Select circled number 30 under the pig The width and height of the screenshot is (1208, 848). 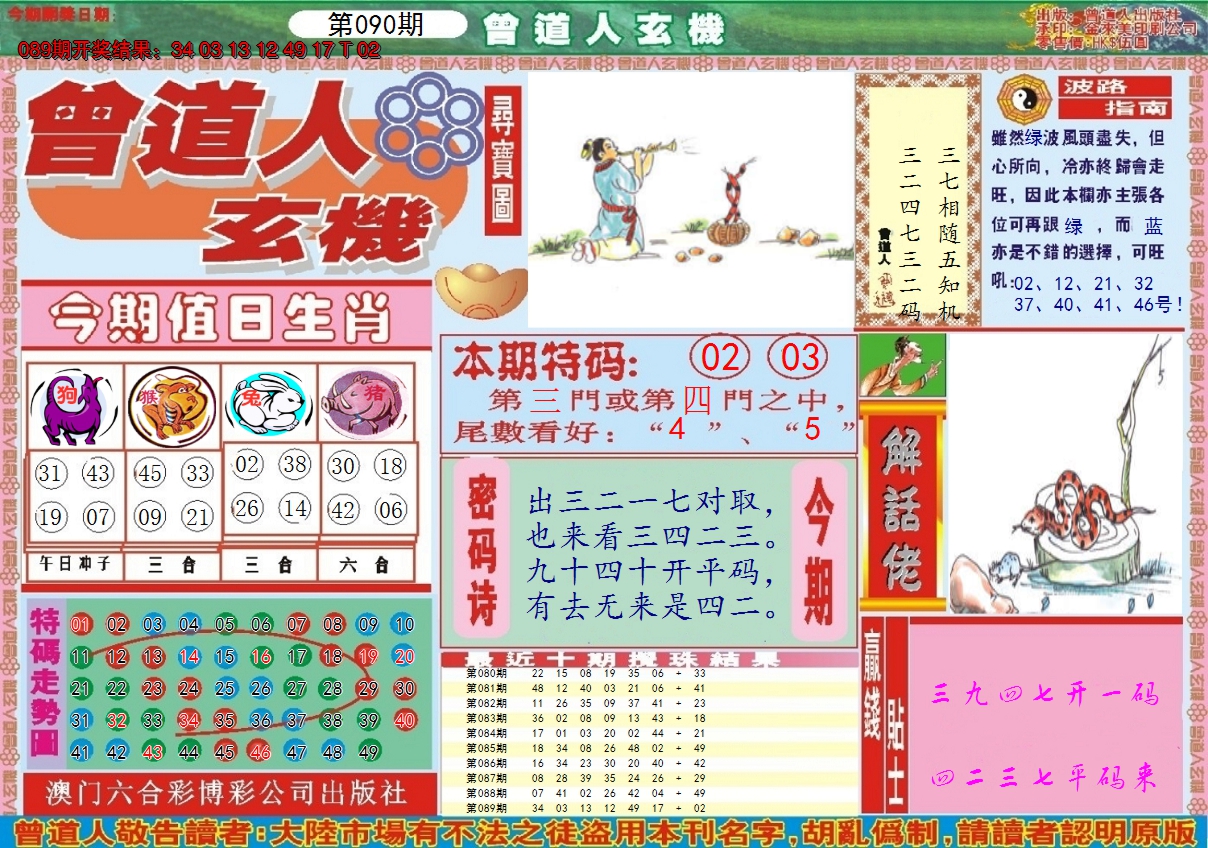pos(343,465)
